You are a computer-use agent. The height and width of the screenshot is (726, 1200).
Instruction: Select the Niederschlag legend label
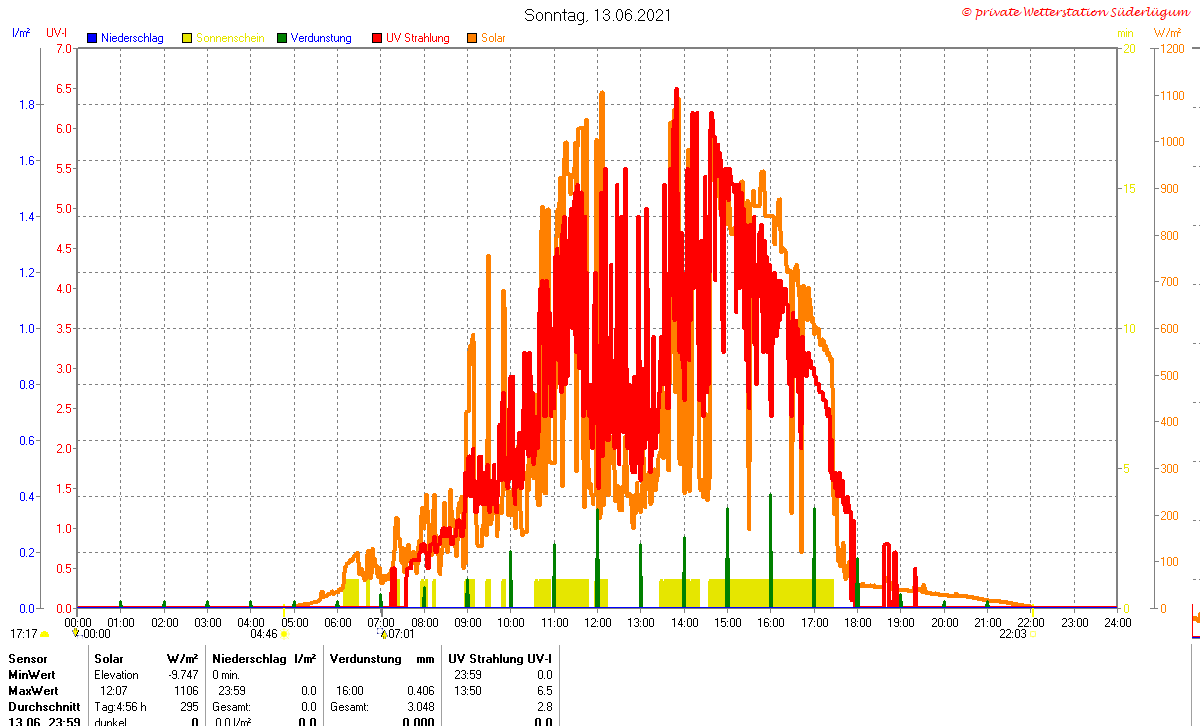pos(132,38)
